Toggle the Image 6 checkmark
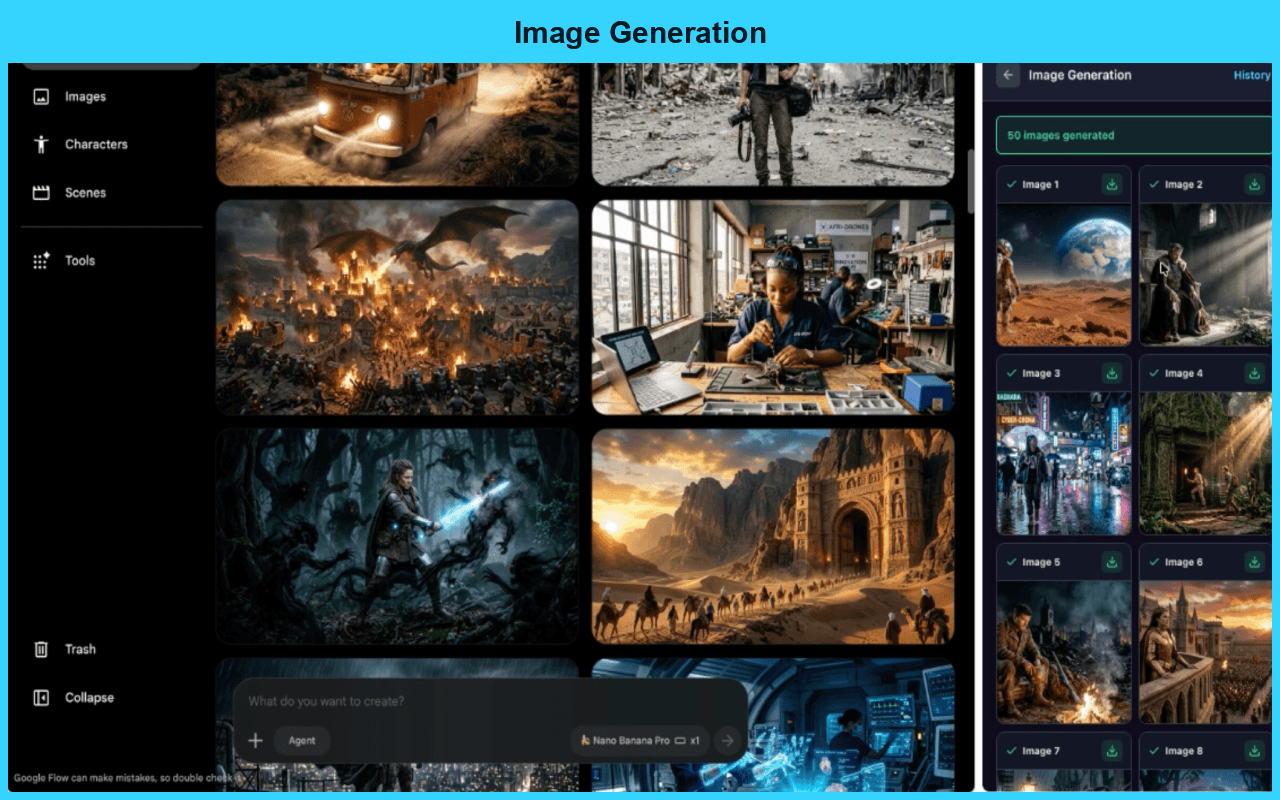This screenshot has height=800, width=1280. [1154, 563]
